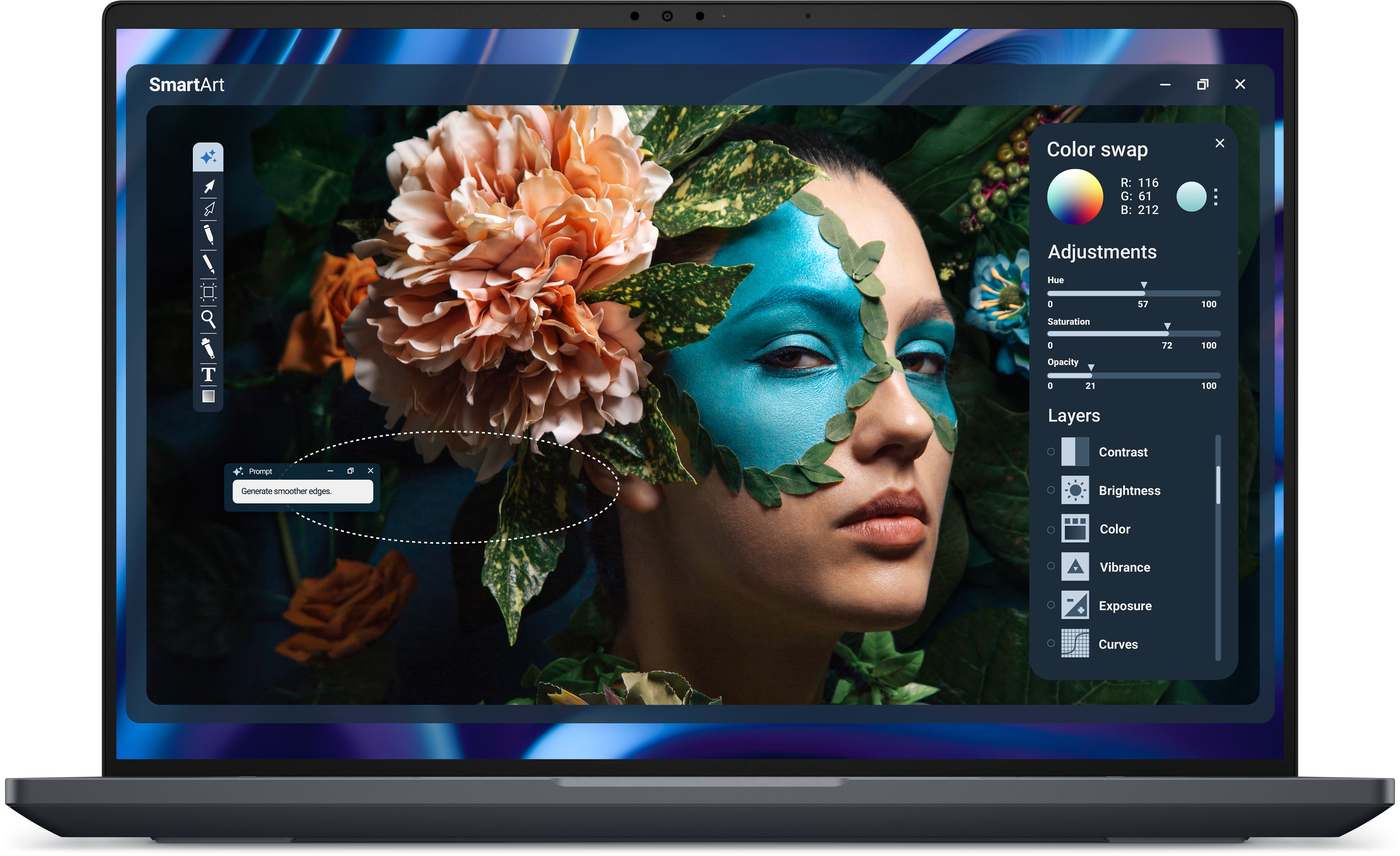Select the thin brush pen tool
Screen dimensions: 1400x856
[x=209, y=264]
